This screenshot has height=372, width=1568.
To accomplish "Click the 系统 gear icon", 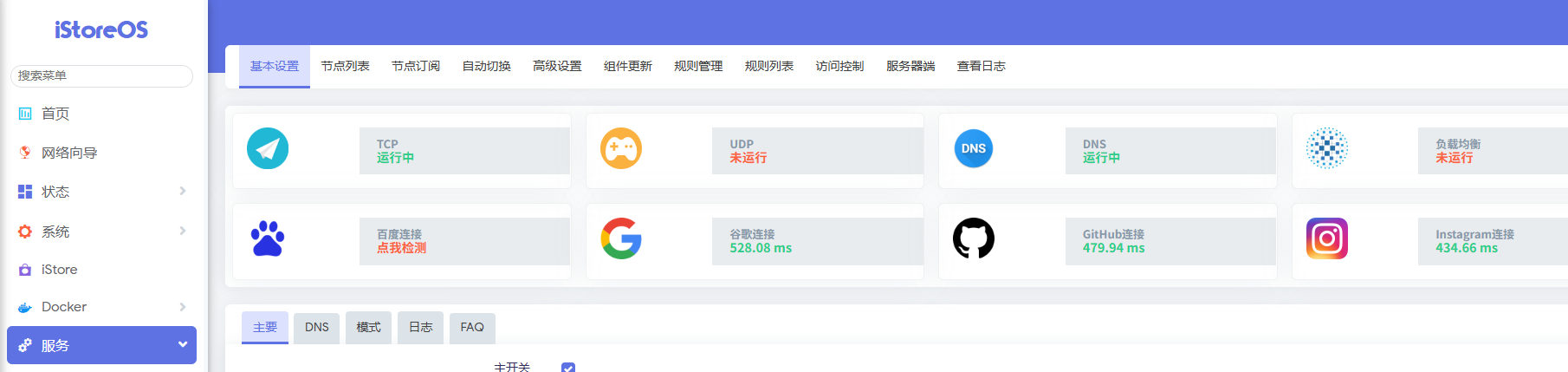I will point(25,232).
